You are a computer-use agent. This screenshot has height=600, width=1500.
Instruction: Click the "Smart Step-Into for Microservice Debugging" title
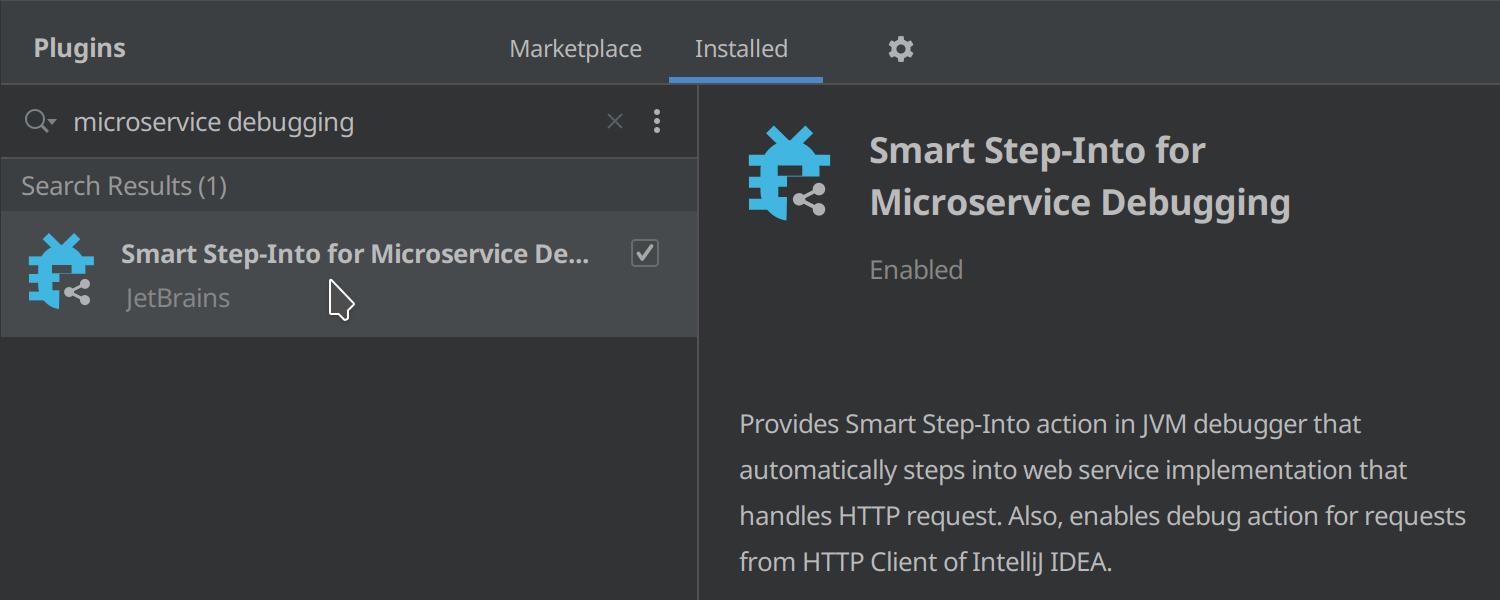1080,176
